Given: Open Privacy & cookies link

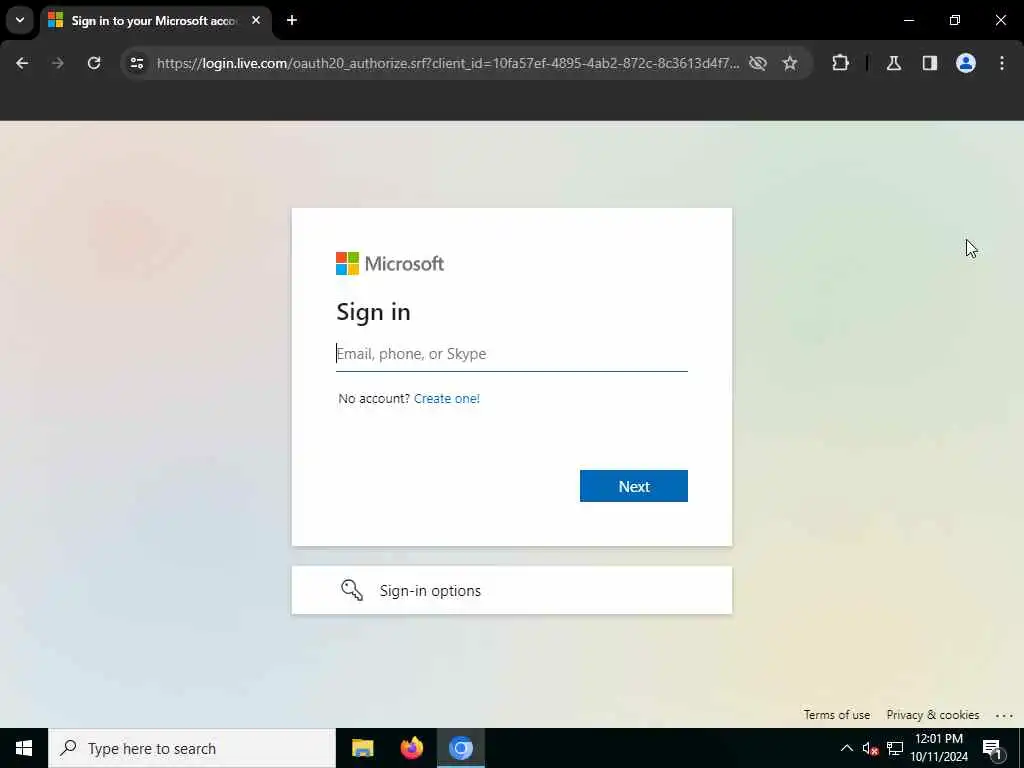Looking at the screenshot, I should click(x=933, y=714).
